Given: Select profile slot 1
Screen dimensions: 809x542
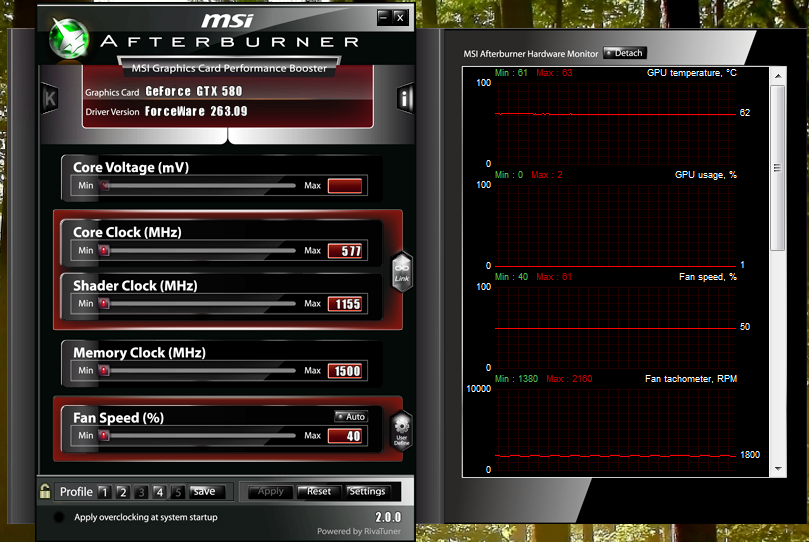Looking at the screenshot, I should (x=104, y=492).
